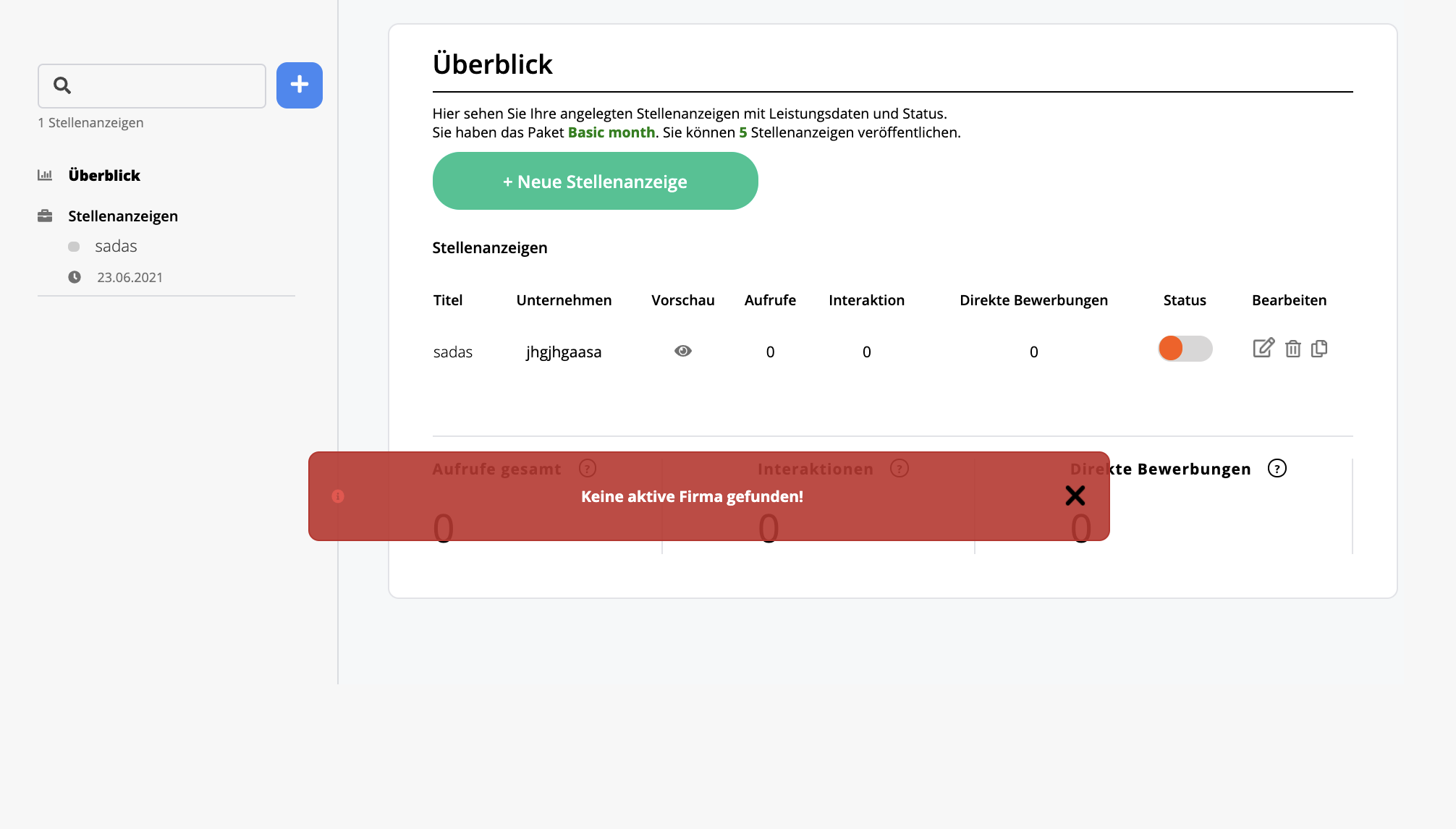Viewport: 1456px width, 829px height.
Task: Click the Vorschau column header
Action: click(x=683, y=300)
